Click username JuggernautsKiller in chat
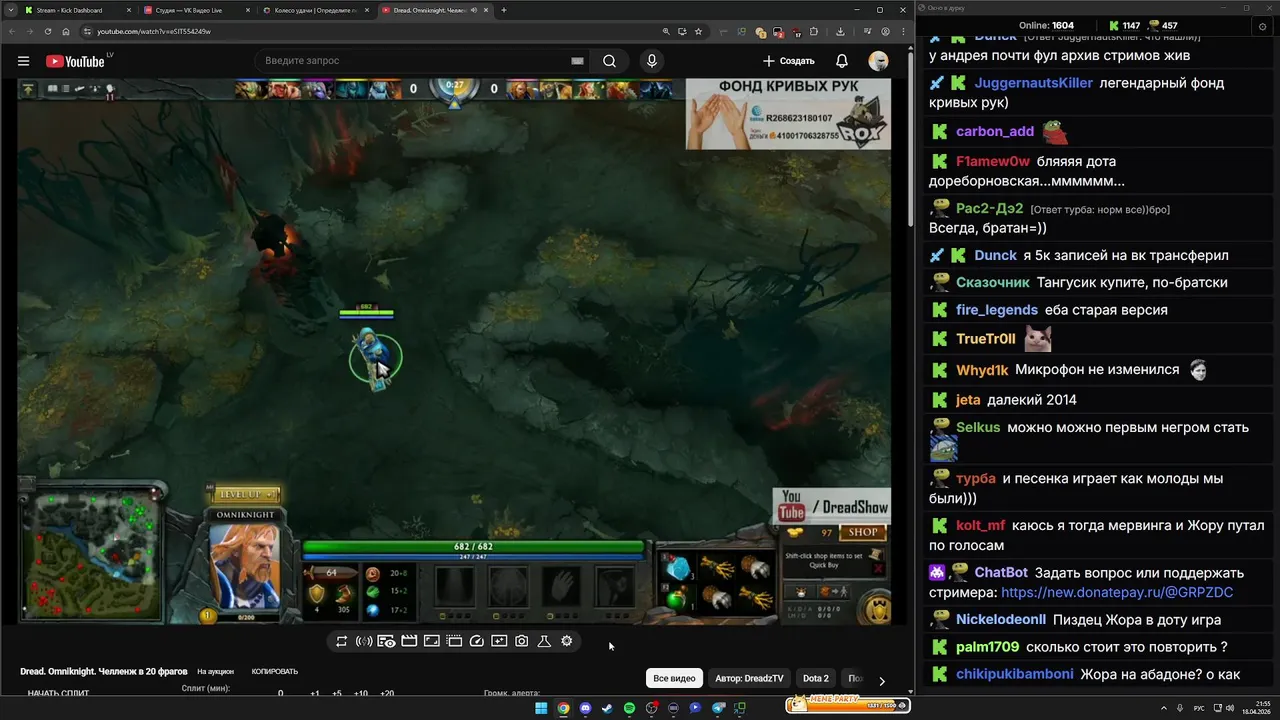 (x=1034, y=83)
